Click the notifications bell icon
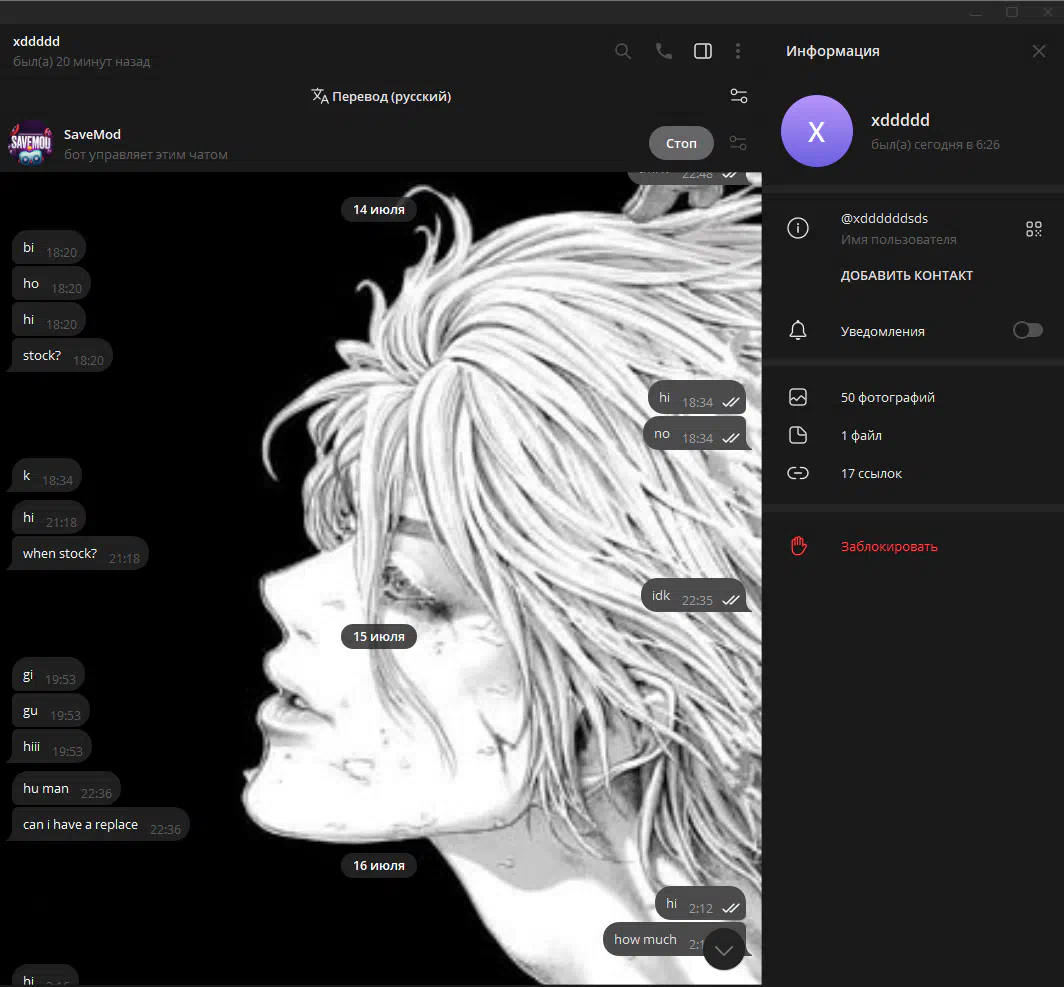 click(798, 330)
